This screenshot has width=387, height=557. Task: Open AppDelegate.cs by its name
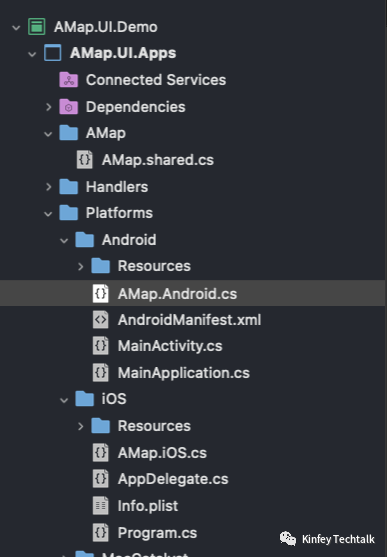(x=173, y=479)
